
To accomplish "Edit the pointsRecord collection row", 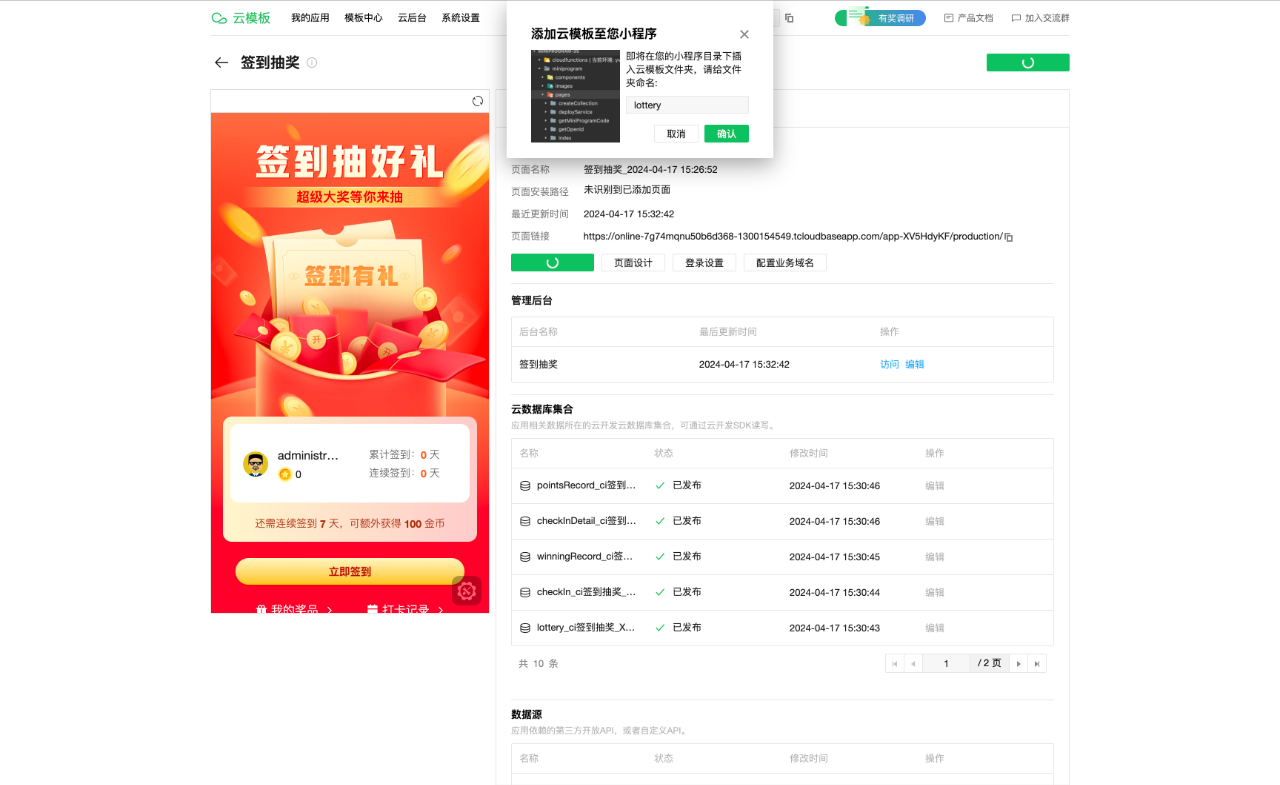I will tap(934, 486).
